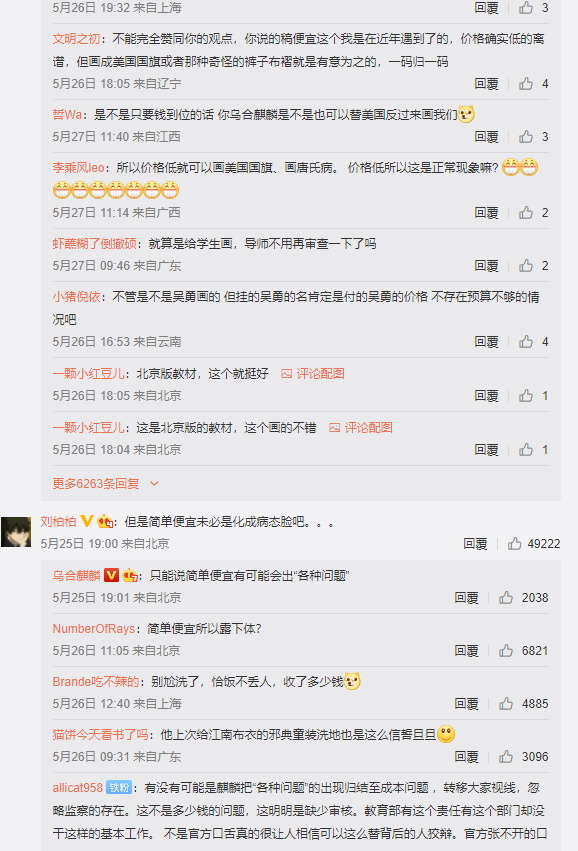This screenshot has width=578, height=851.
Task: Reply to 刘柏柏's comment
Action: point(475,543)
